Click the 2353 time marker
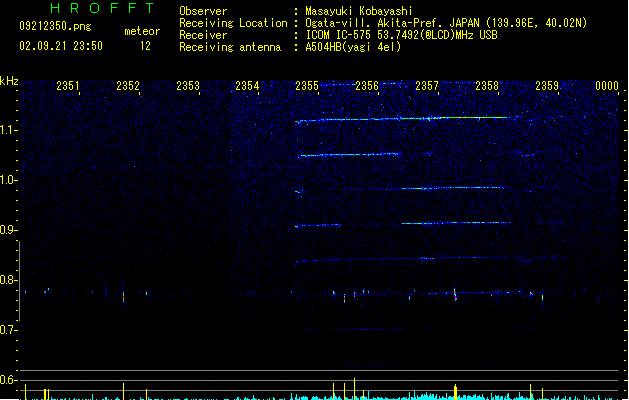629x400 pixels. [x=188, y=86]
